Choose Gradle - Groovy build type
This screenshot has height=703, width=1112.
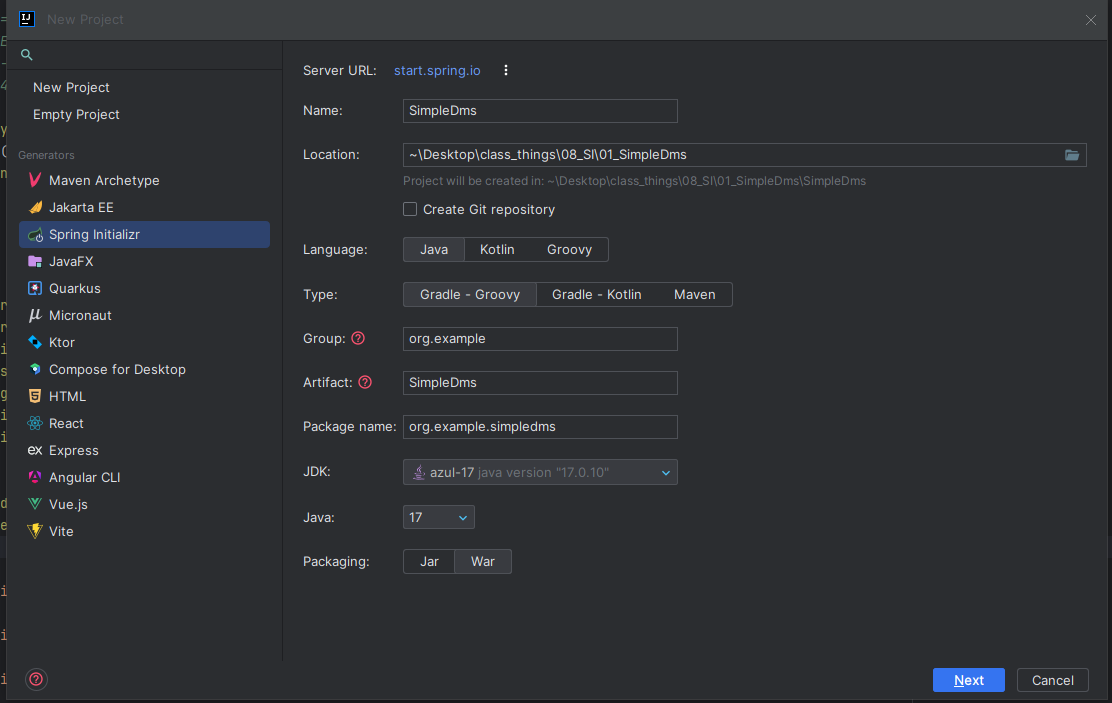click(x=469, y=294)
